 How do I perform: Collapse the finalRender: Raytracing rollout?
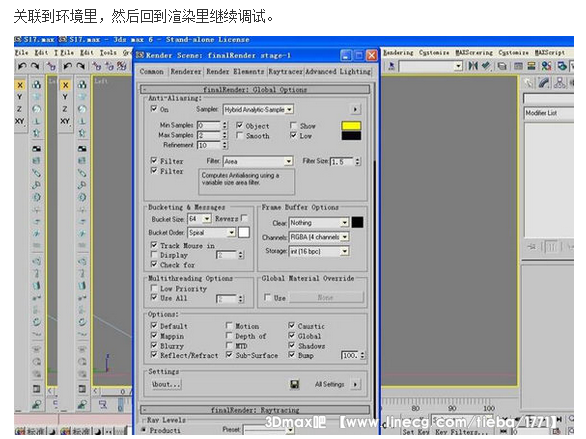click(255, 410)
